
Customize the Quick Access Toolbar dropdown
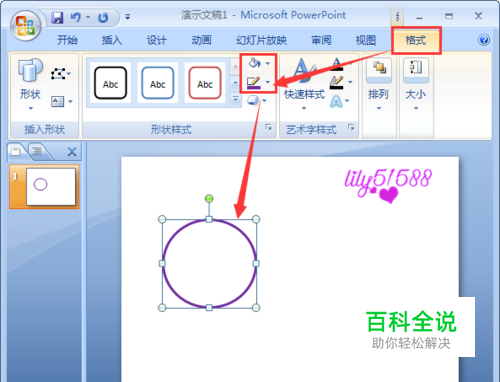(x=127, y=17)
